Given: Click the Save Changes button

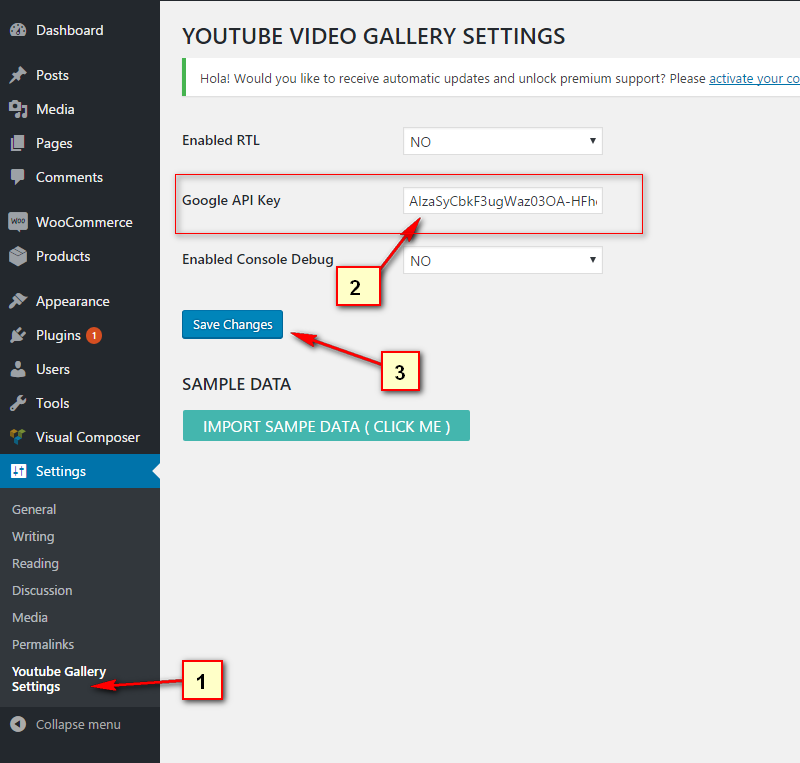Looking at the screenshot, I should click(233, 325).
